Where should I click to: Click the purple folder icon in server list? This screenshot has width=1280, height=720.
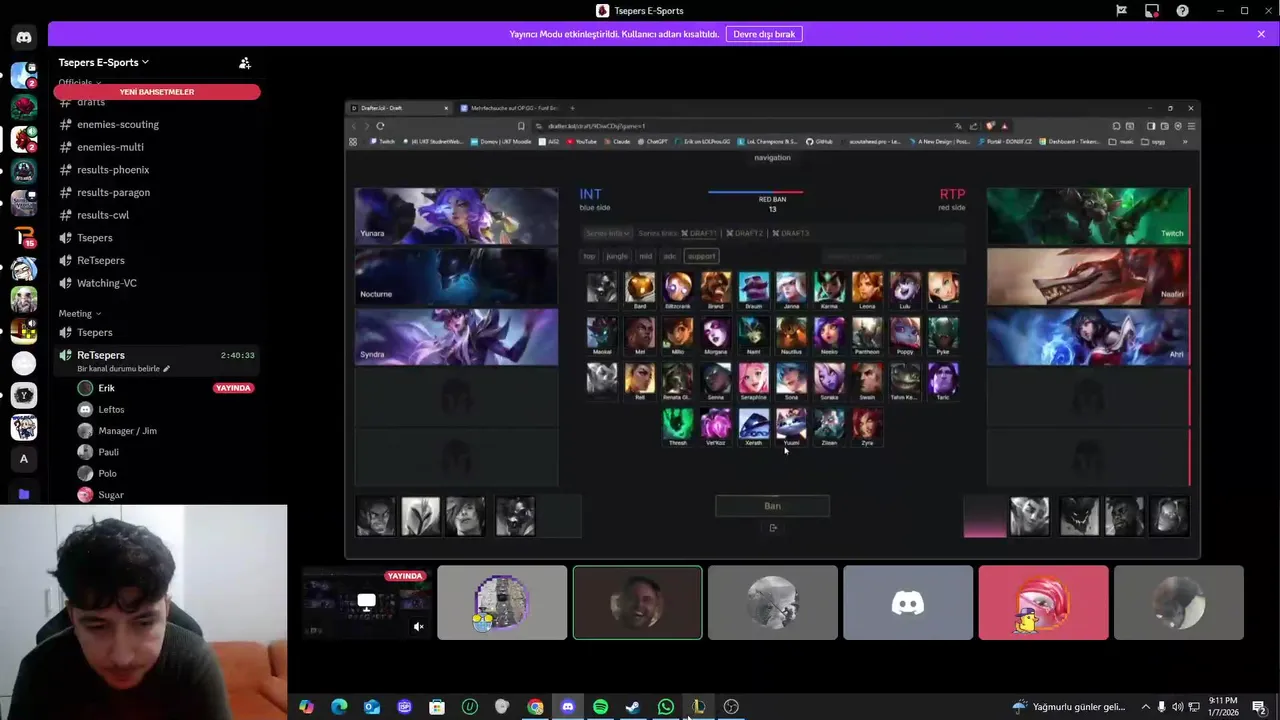[24, 494]
